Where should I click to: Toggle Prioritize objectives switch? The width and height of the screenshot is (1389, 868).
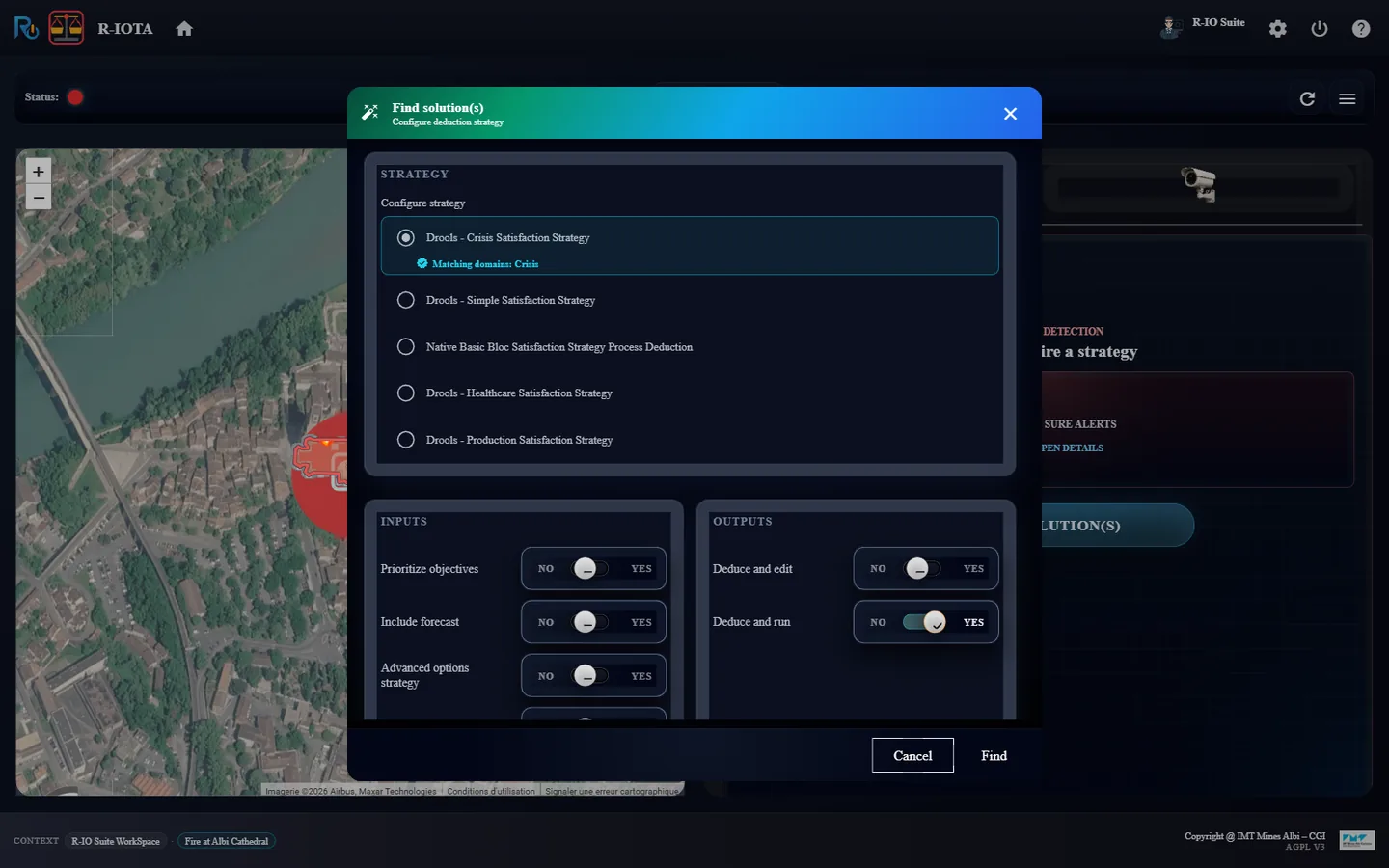coord(592,569)
